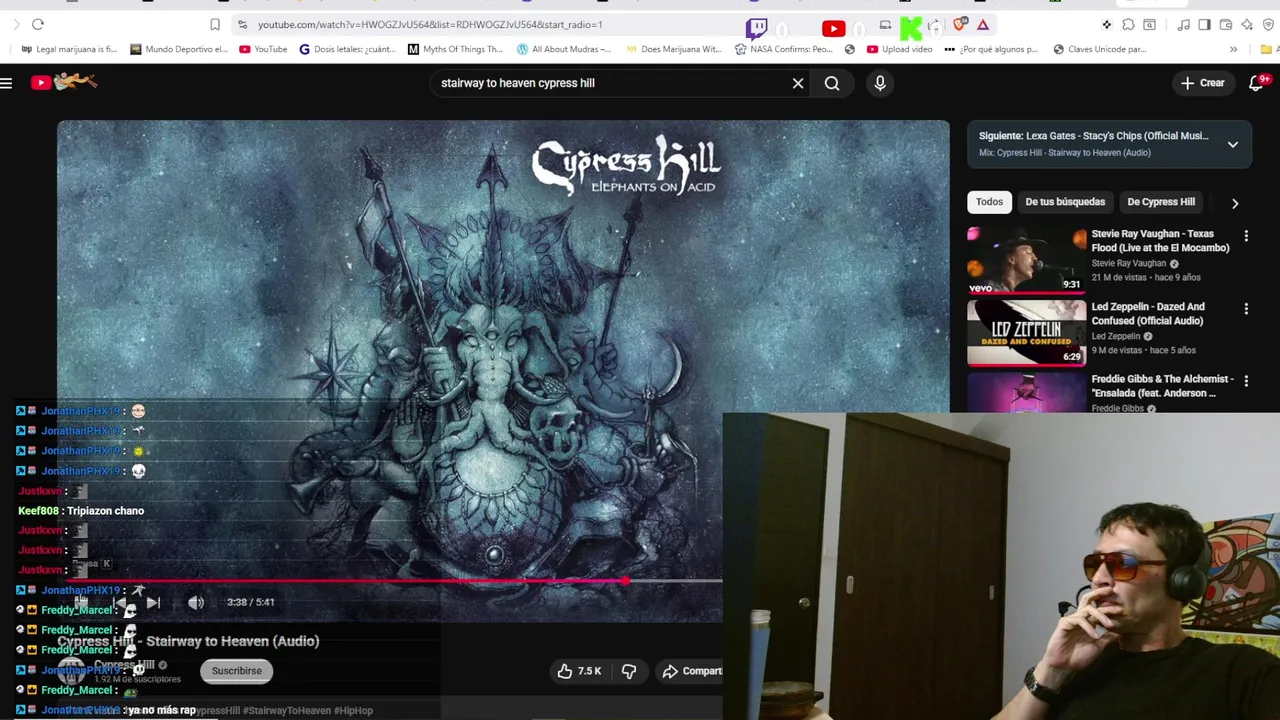Image resolution: width=1280 pixels, height=720 pixels.
Task: Open YouTube bookmark in bookmarks bar
Action: pos(263,49)
